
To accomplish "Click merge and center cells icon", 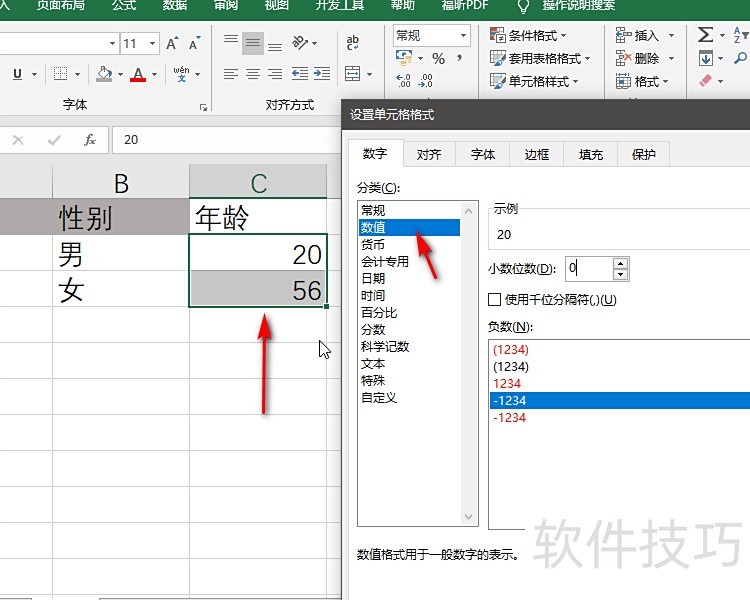I will click(x=353, y=74).
